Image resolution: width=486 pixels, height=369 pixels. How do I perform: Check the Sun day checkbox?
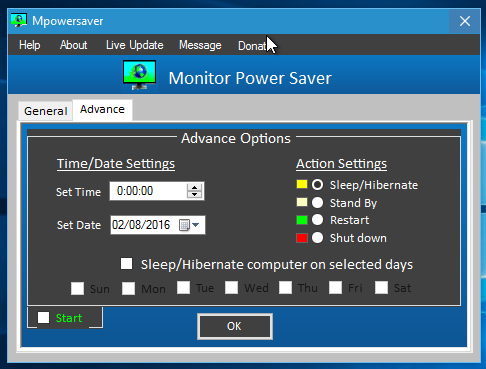tap(77, 288)
